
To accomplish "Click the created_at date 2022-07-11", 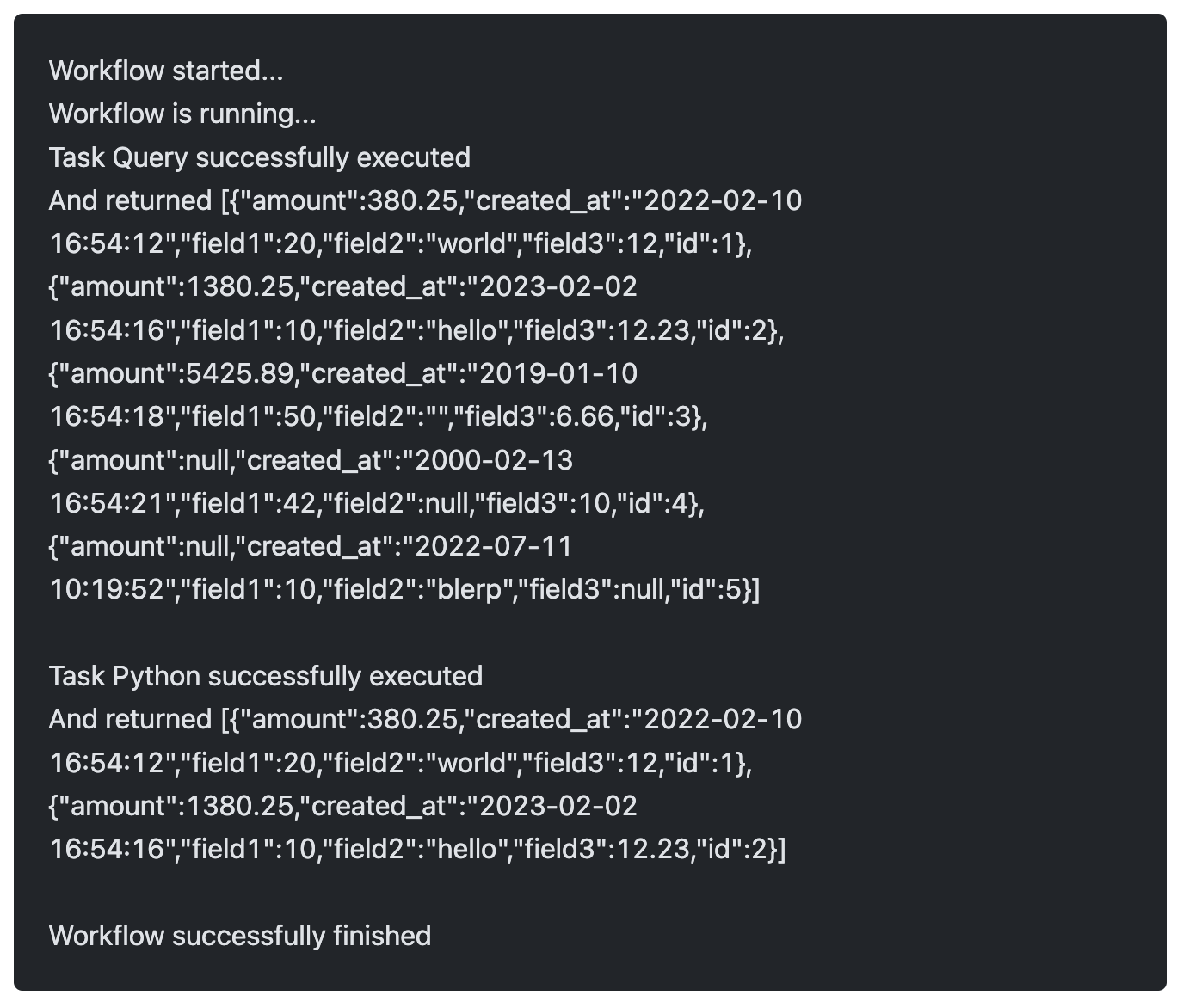I will point(494,546).
